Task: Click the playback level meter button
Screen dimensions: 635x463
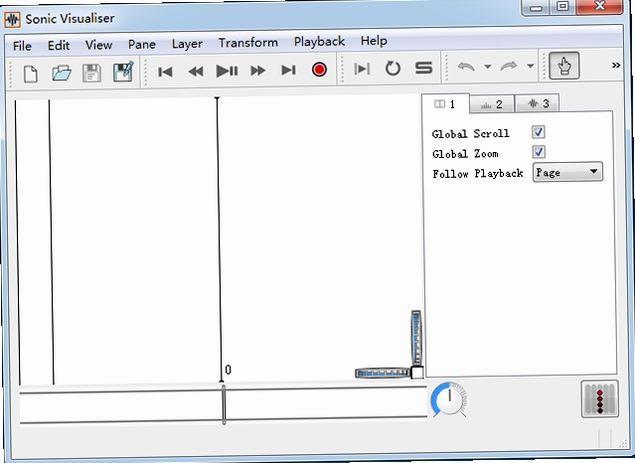Action: (600, 399)
